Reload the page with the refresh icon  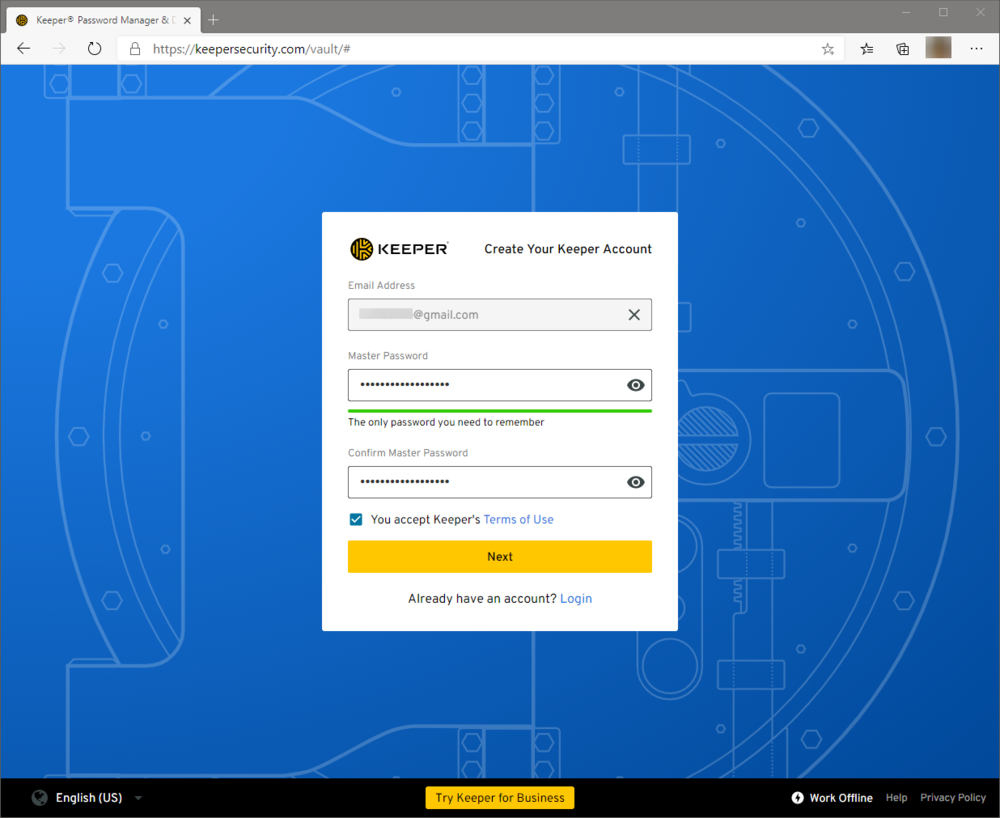(94, 48)
